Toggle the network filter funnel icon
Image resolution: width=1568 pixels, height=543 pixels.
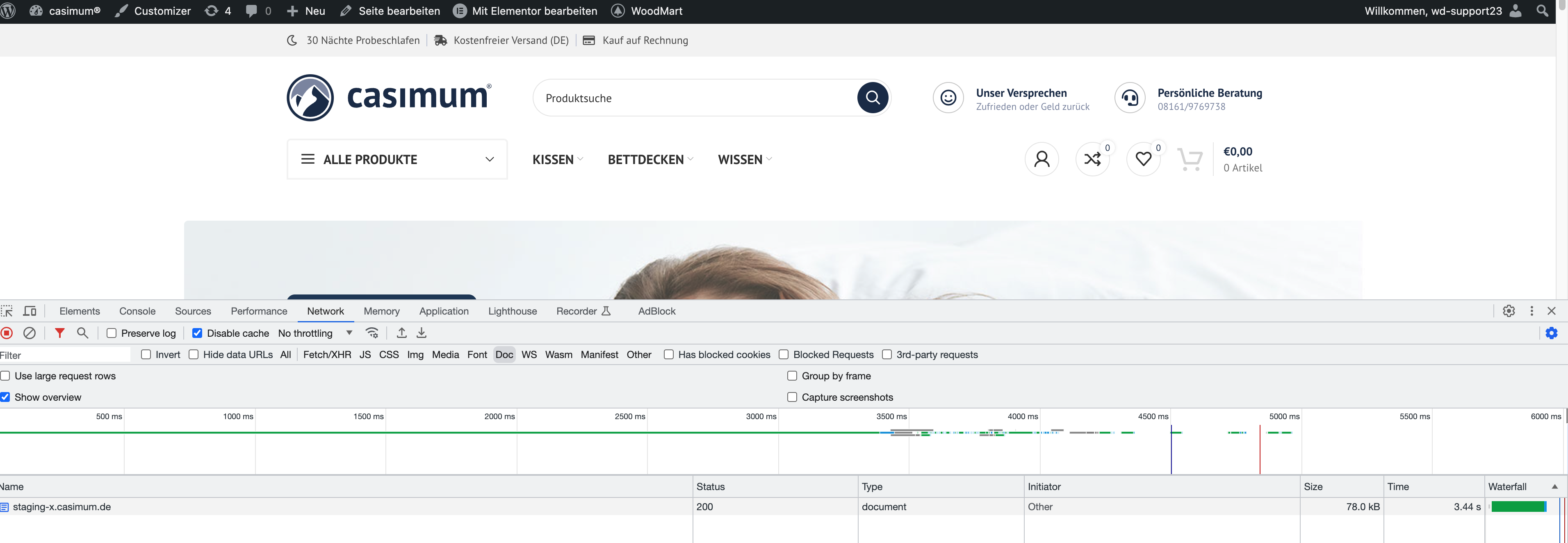pos(59,333)
